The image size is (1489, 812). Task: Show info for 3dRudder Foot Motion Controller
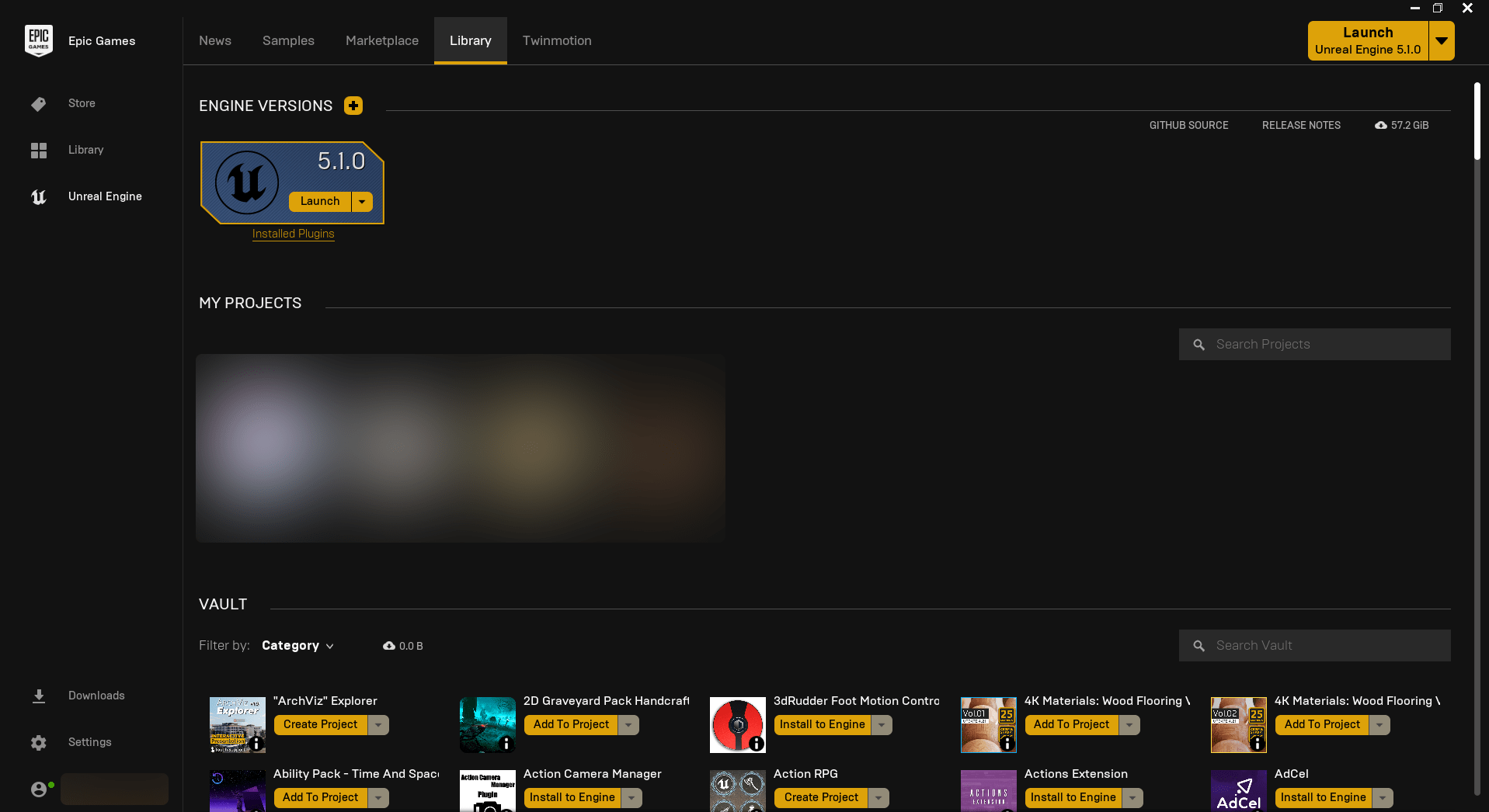pos(757,744)
